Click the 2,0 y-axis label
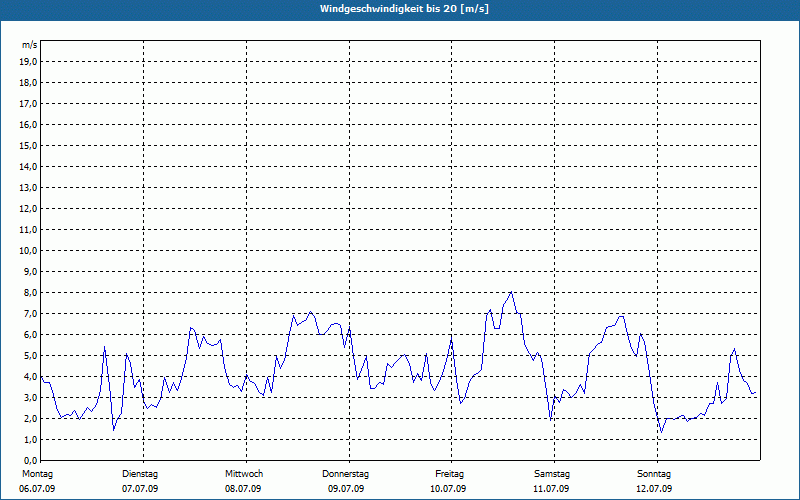Viewport: 800px width, 500px height. [31, 419]
